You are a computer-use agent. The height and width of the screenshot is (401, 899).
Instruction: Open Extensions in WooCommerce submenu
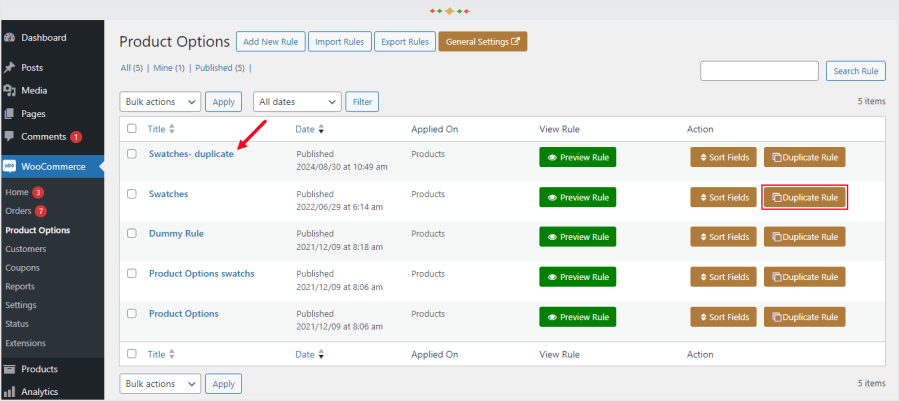pos(25,343)
